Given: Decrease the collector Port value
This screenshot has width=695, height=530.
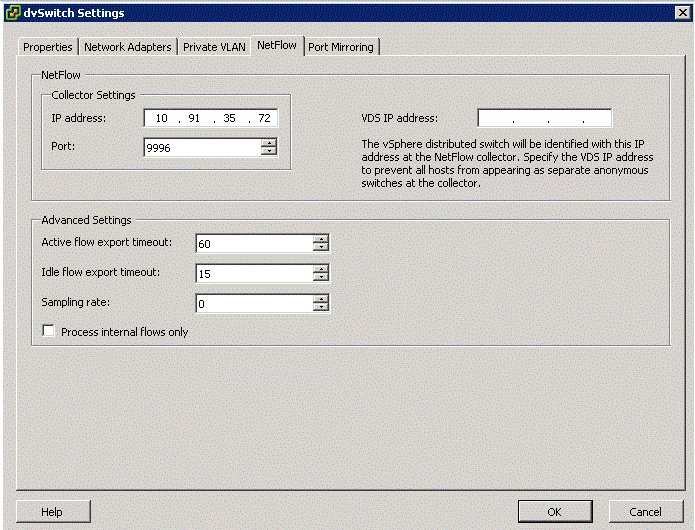Looking at the screenshot, I should [269, 151].
